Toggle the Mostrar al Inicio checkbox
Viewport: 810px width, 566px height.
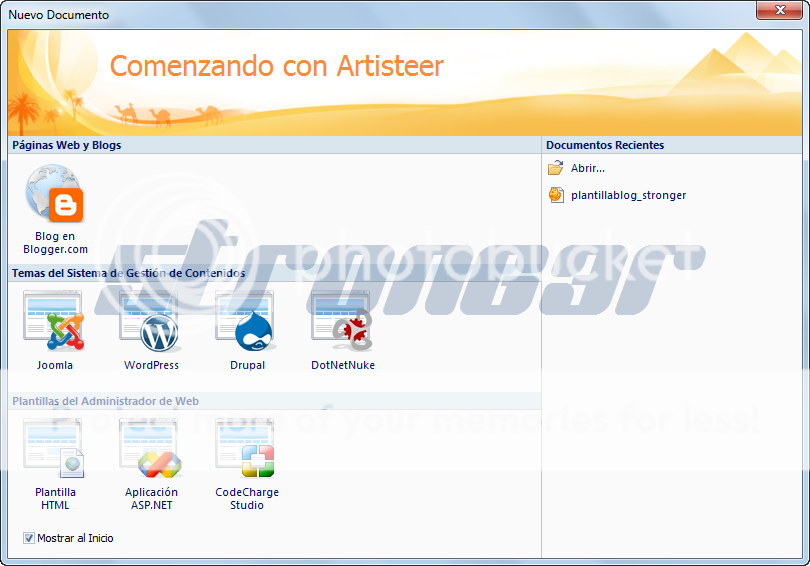(x=29, y=538)
